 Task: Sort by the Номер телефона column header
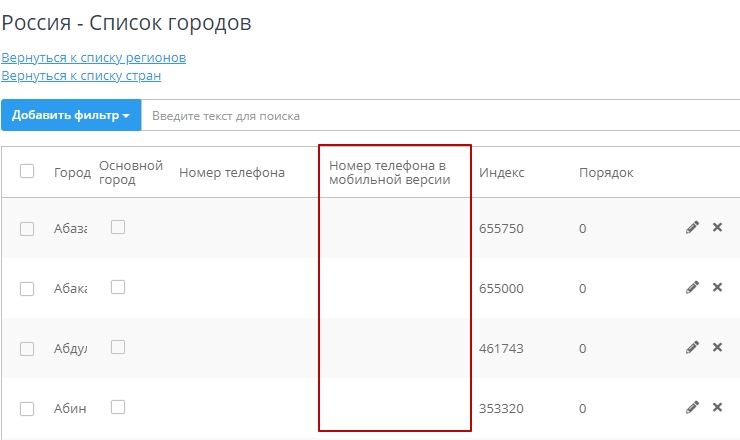point(232,173)
